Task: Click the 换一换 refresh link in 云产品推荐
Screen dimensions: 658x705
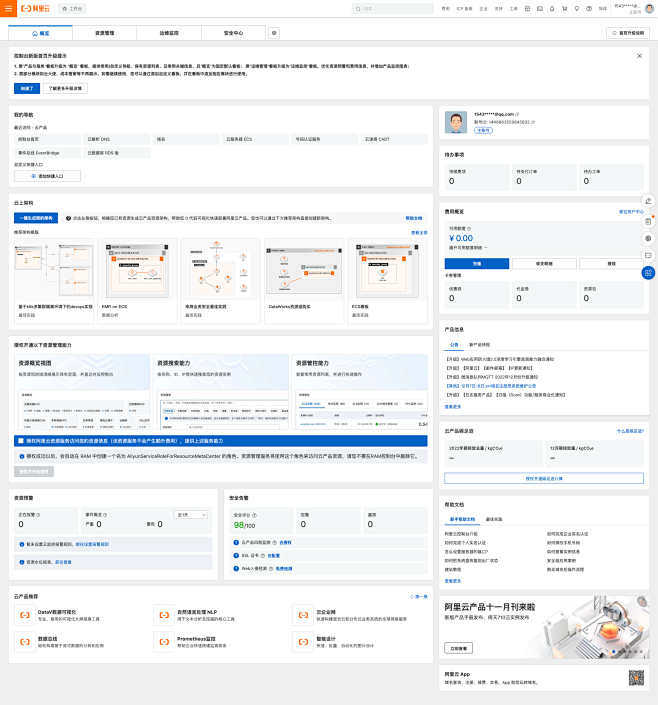Action: (418, 597)
